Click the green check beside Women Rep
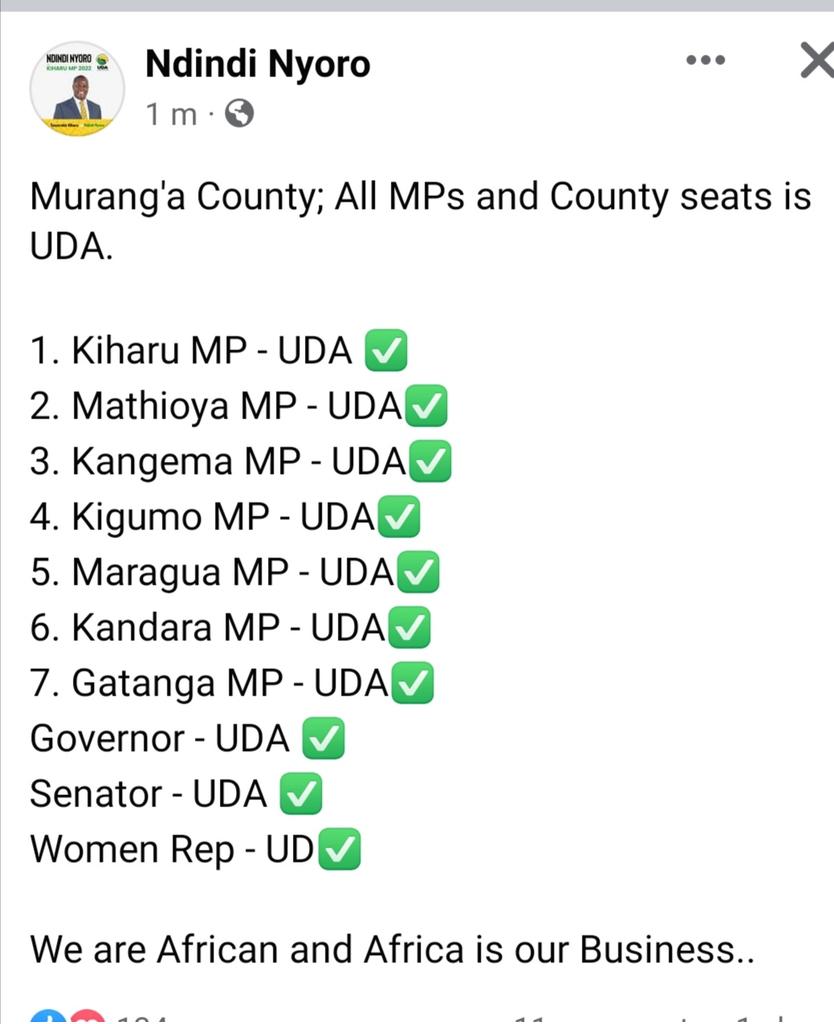 click(339, 850)
